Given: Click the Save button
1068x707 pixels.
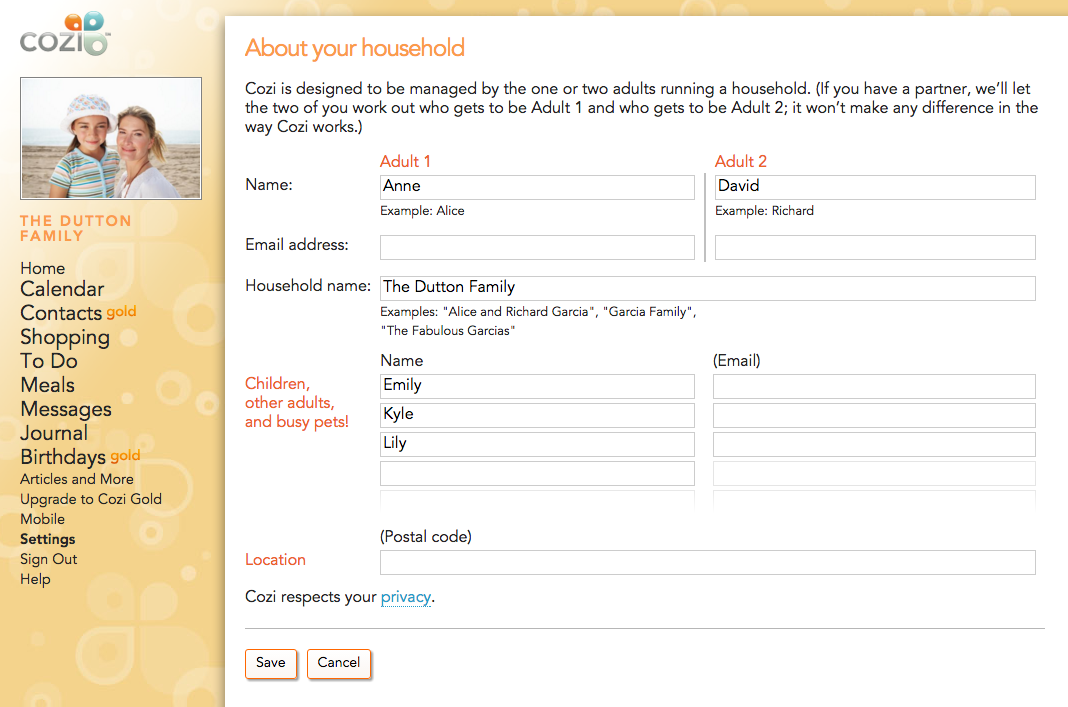Looking at the screenshot, I should [271, 663].
